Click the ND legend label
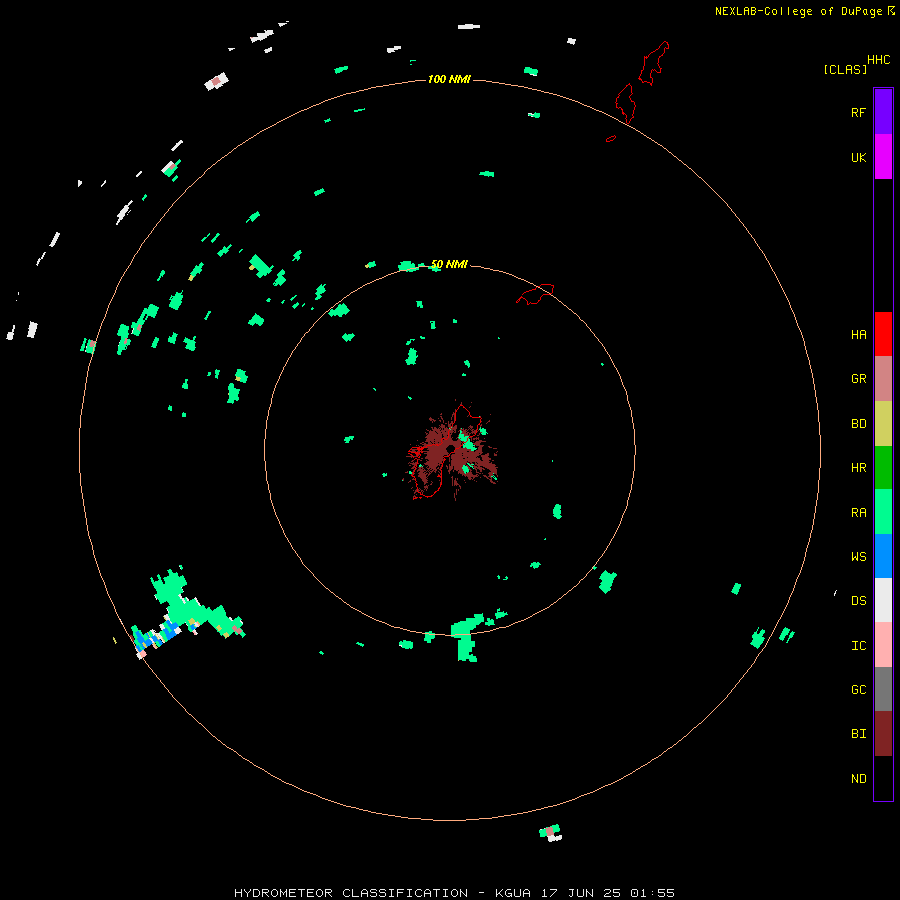This screenshot has width=900, height=900. tap(858, 779)
